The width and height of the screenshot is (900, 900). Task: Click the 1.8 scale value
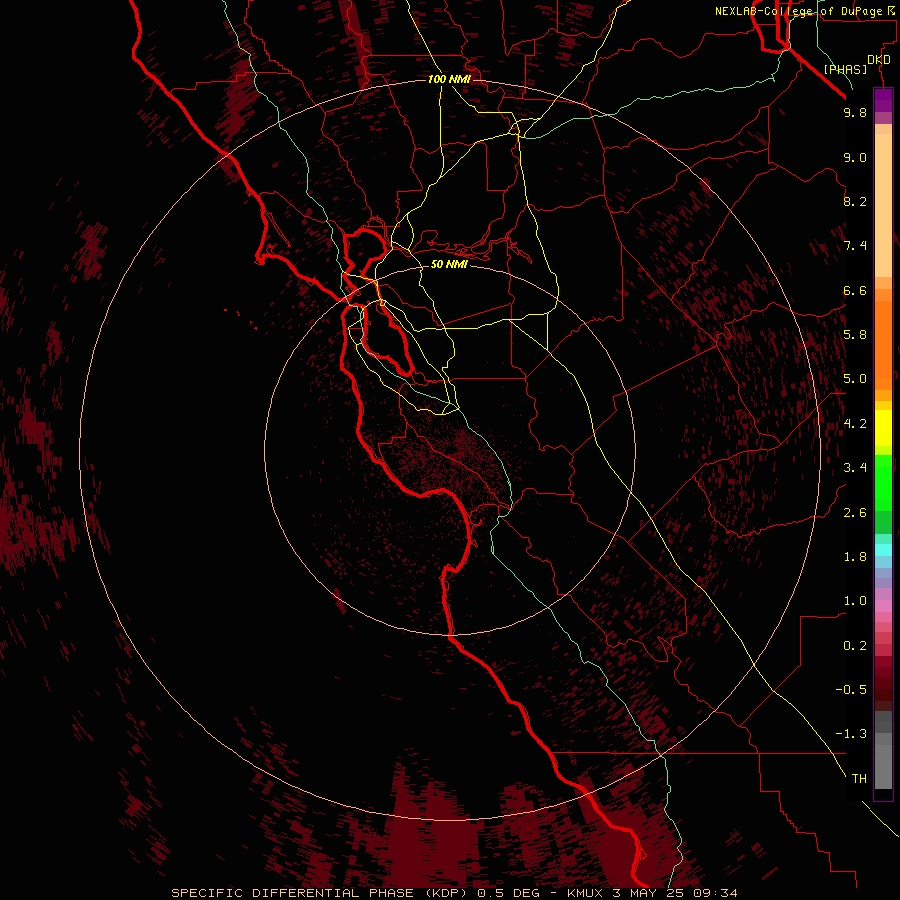[855, 557]
